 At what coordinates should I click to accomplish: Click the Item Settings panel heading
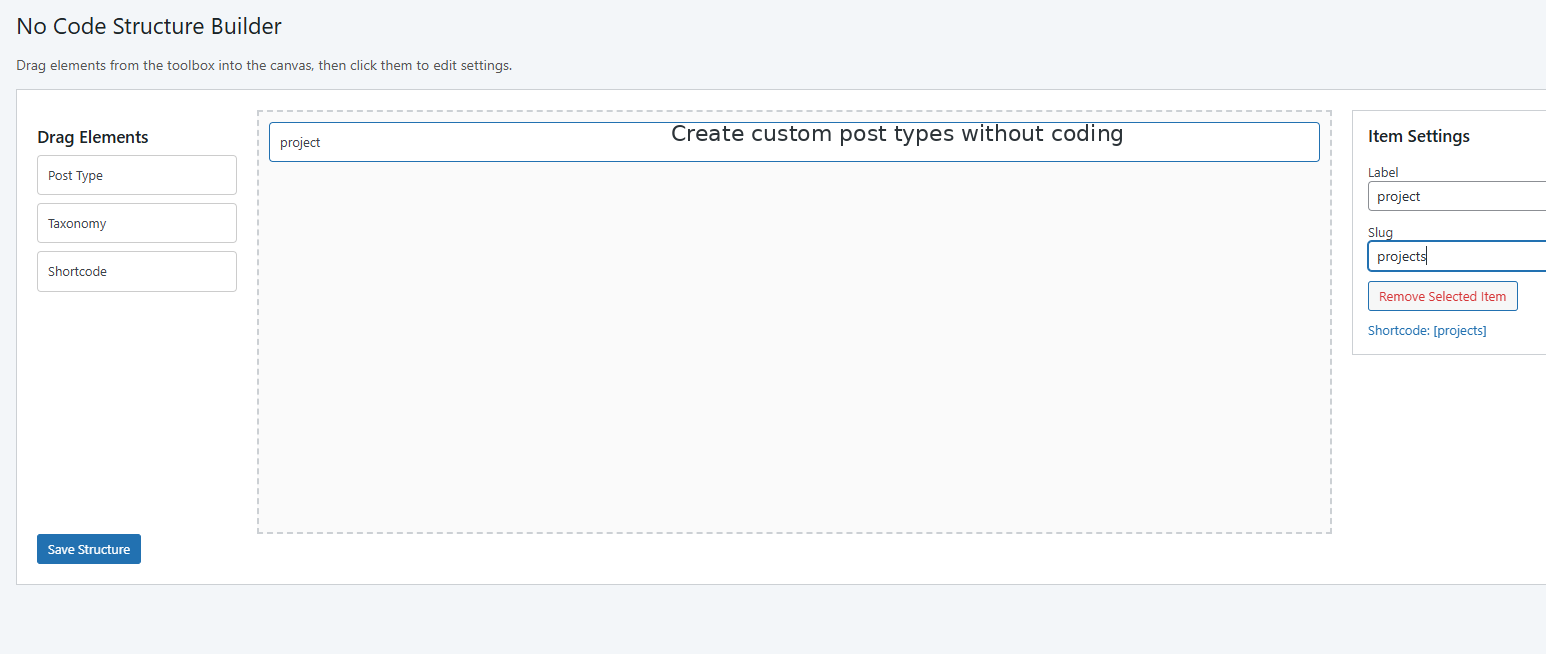coord(1418,136)
